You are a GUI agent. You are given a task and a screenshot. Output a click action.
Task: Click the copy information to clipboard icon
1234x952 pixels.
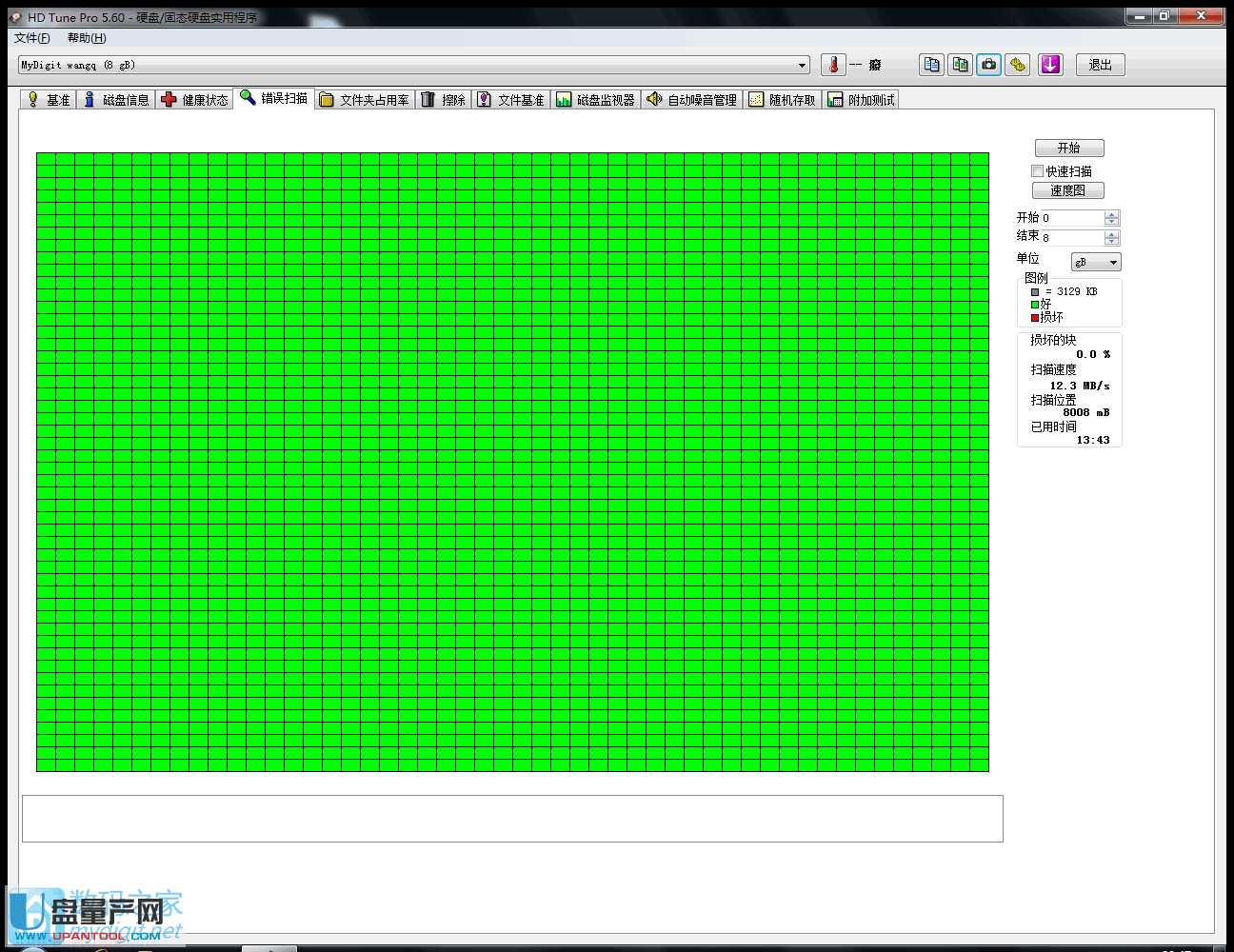point(930,64)
